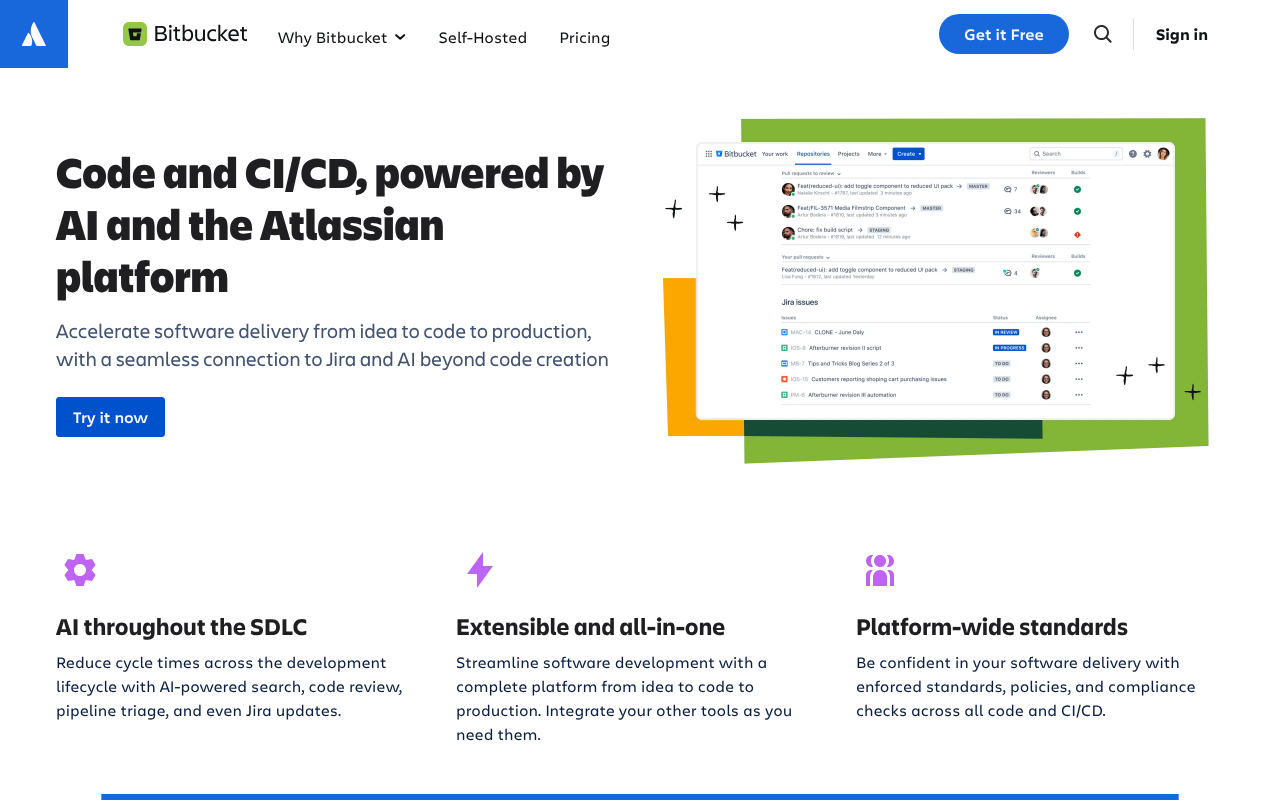1280x800 pixels.
Task: Collapse the Pull requests to review section
Action: click(x=839, y=173)
